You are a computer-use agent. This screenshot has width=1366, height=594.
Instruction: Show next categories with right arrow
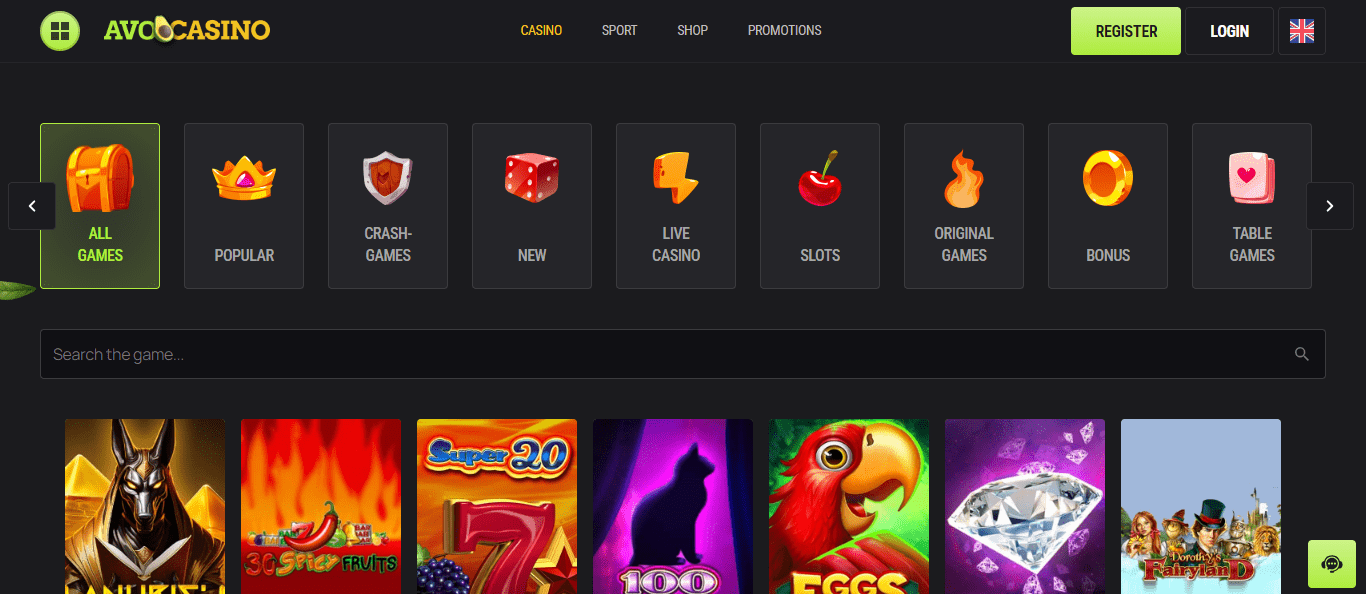pyautogui.click(x=1330, y=206)
